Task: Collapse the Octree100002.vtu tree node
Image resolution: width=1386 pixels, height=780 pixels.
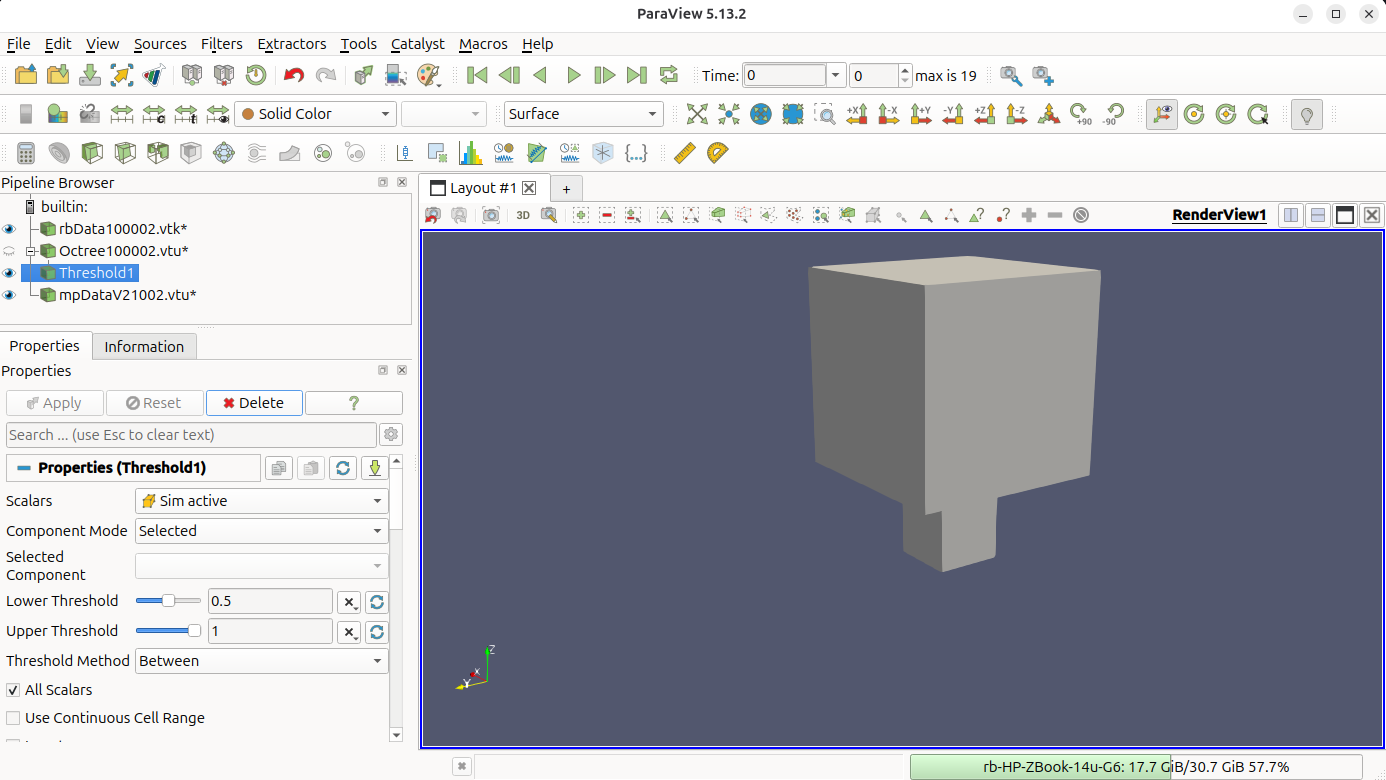Action: pyautogui.click(x=30, y=251)
